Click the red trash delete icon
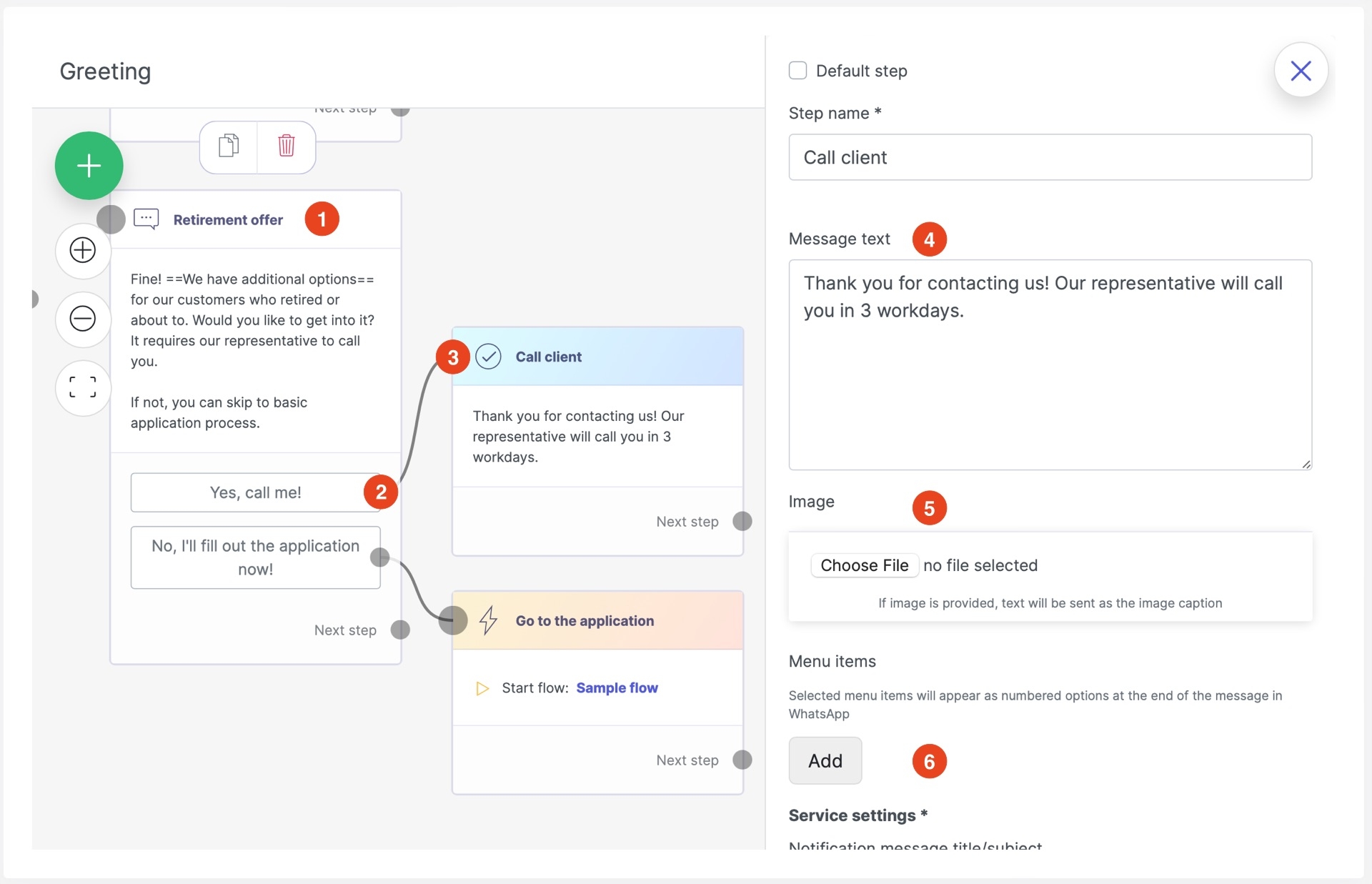1372x884 pixels. [x=286, y=146]
